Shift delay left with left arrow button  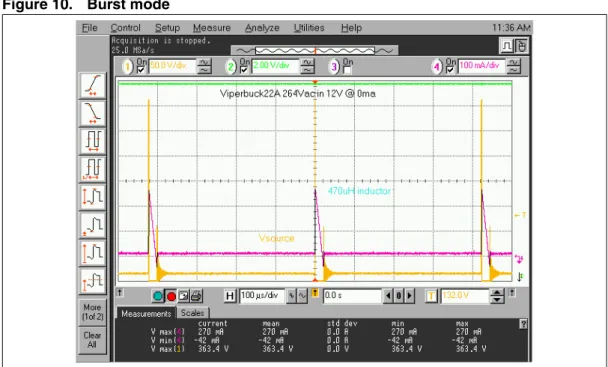pos(388,296)
